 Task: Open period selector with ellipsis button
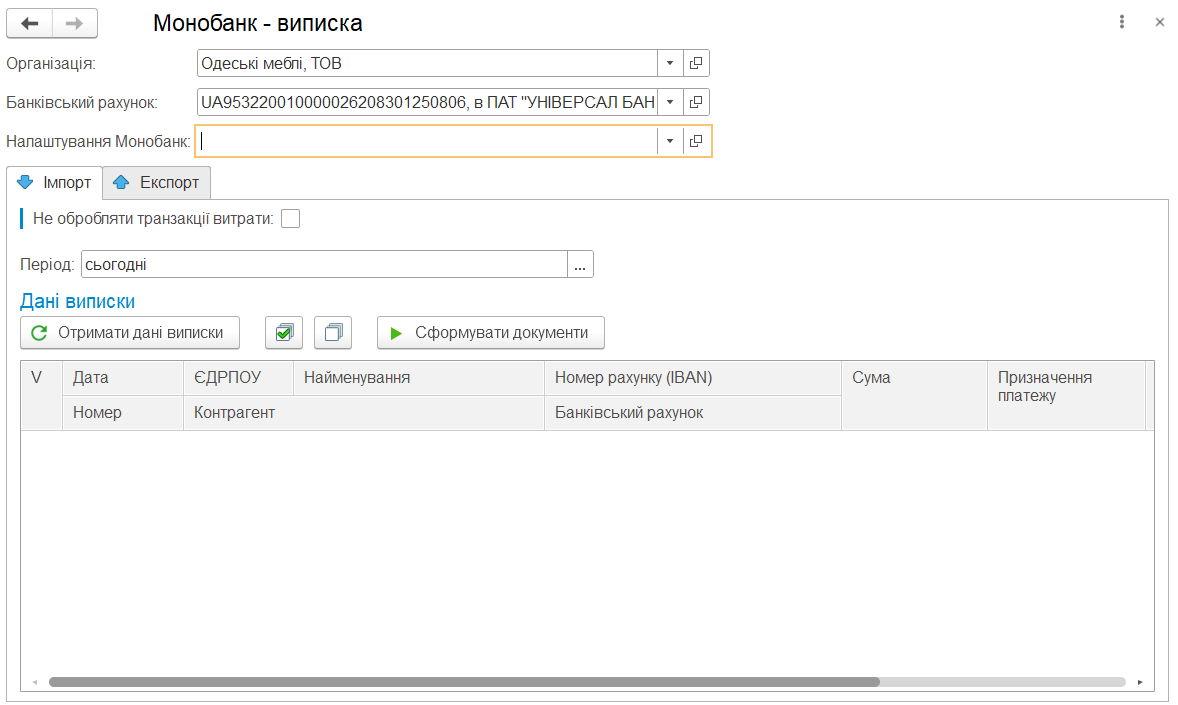pos(580,265)
